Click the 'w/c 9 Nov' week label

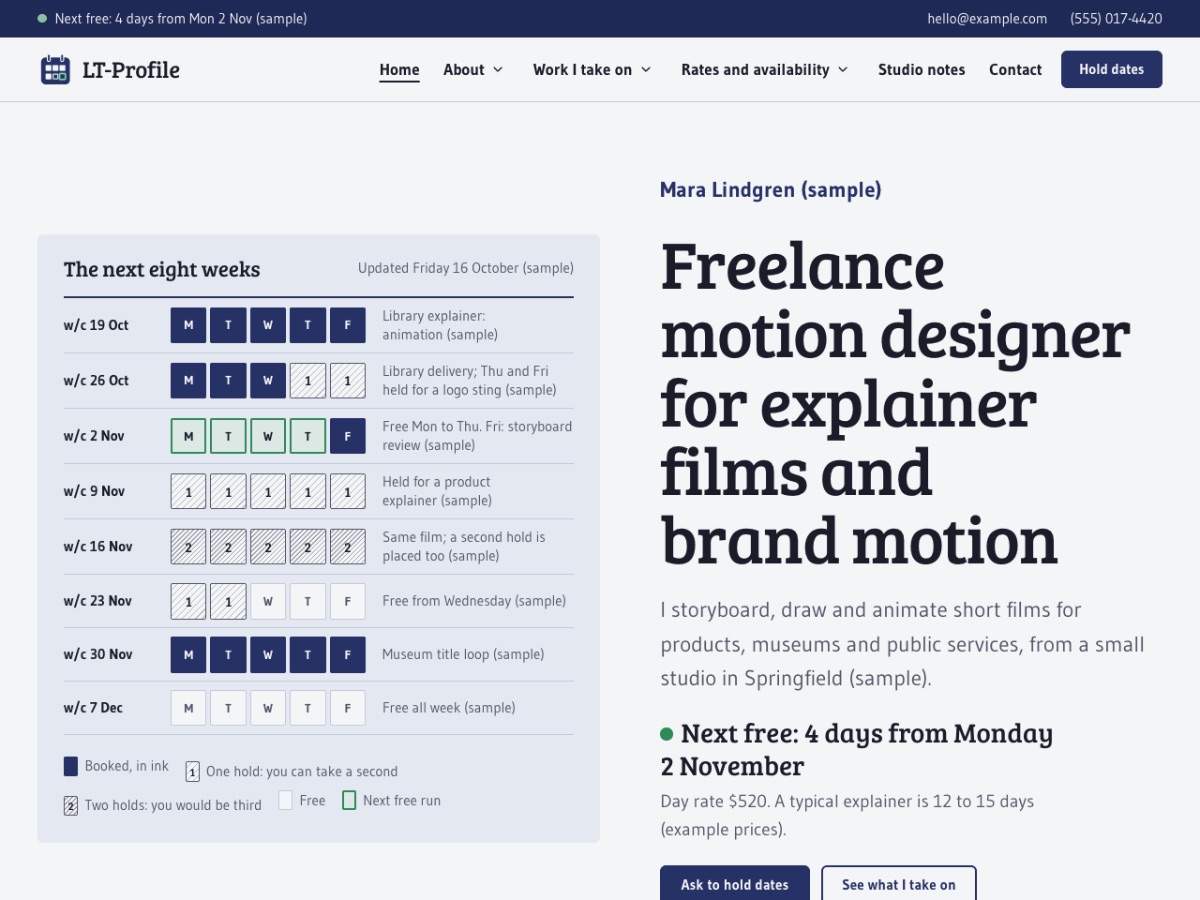94,491
